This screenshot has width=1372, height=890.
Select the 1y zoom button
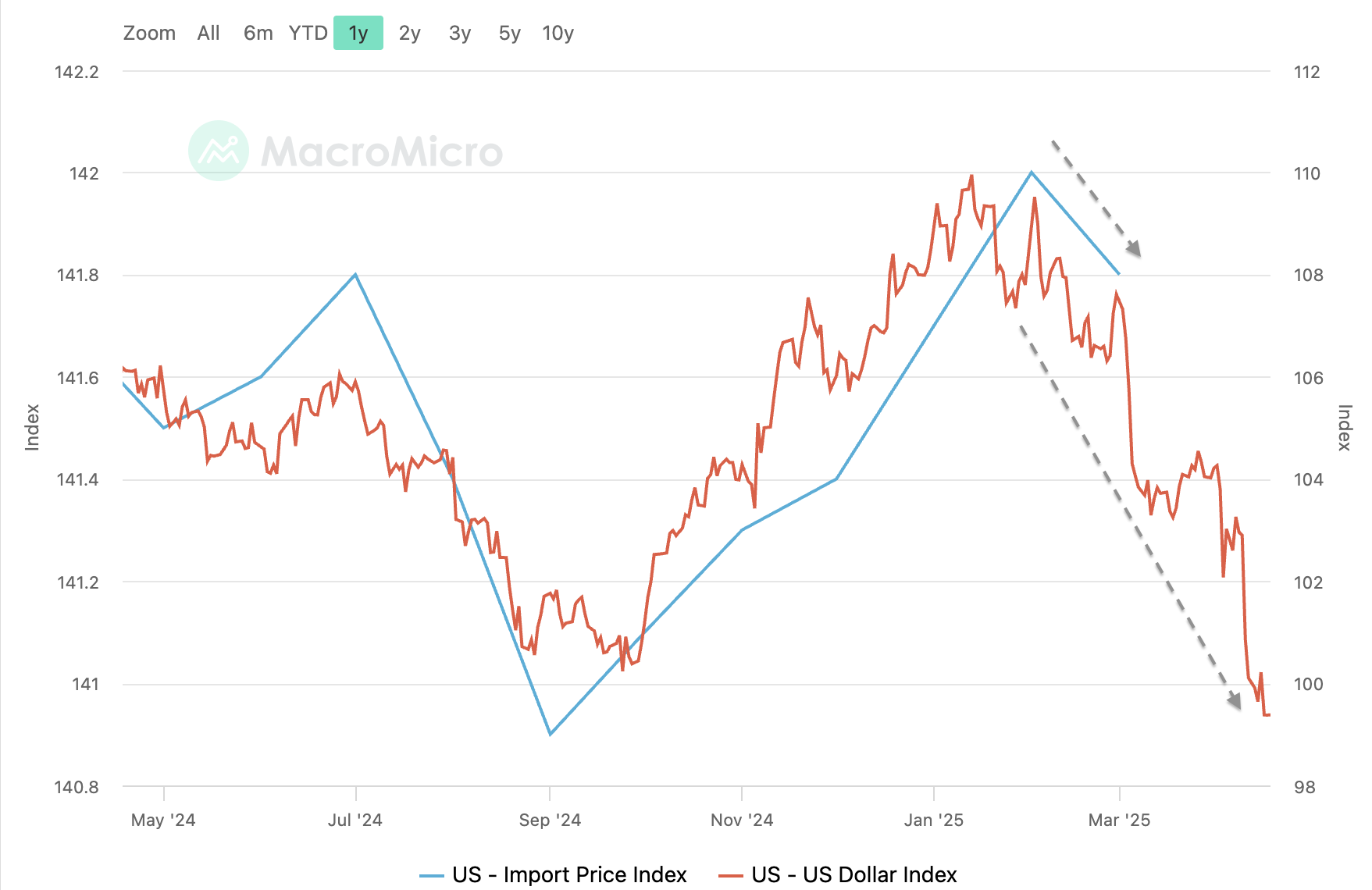[x=358, y=34]
